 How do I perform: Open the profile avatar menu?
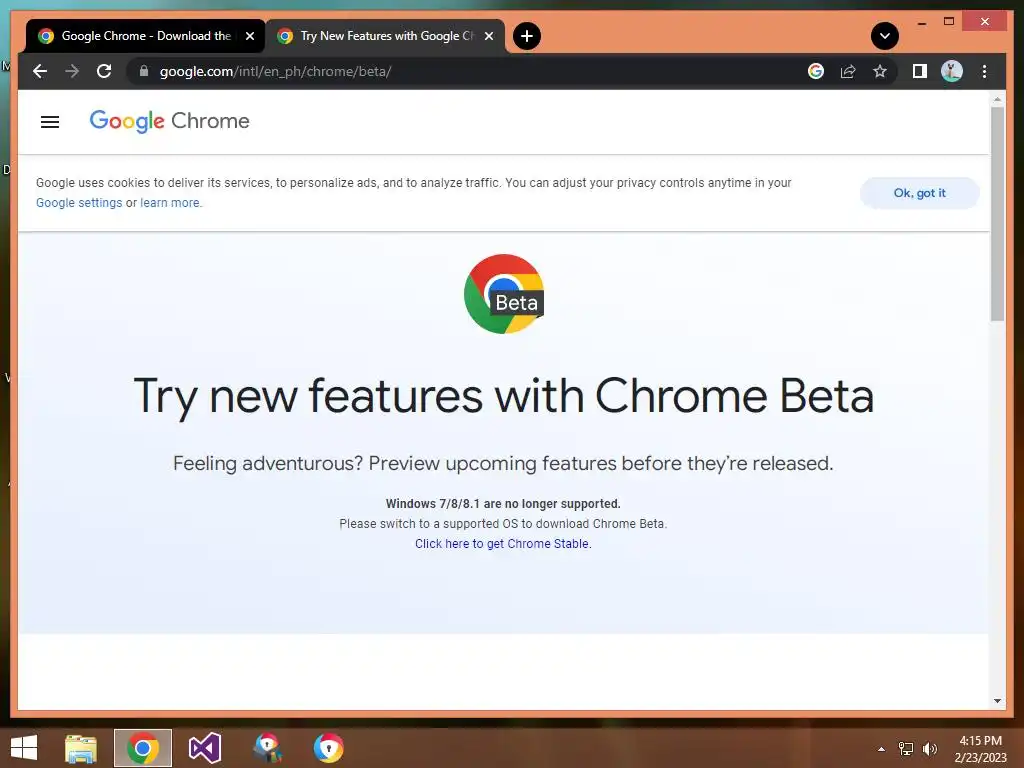tap(952, 71)
